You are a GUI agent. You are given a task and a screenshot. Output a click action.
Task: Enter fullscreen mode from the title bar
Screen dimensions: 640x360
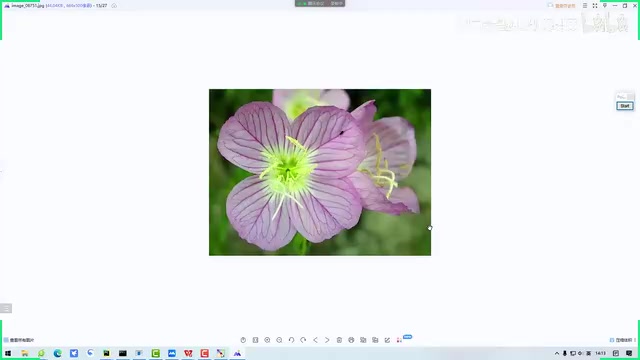coord(595,6)
